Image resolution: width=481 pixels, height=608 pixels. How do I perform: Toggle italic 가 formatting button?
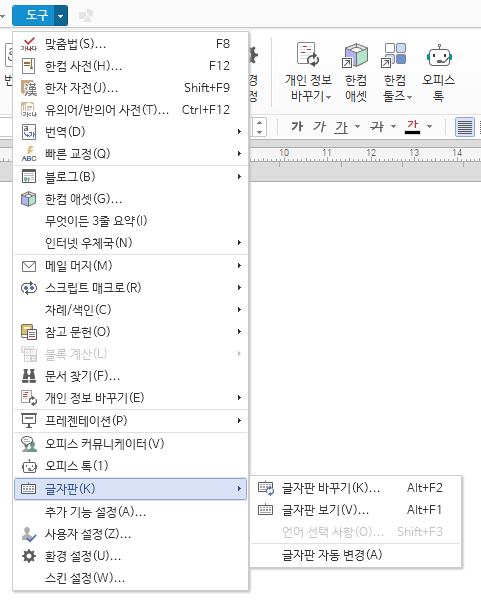pyautogui.click(x=319, y=126)
